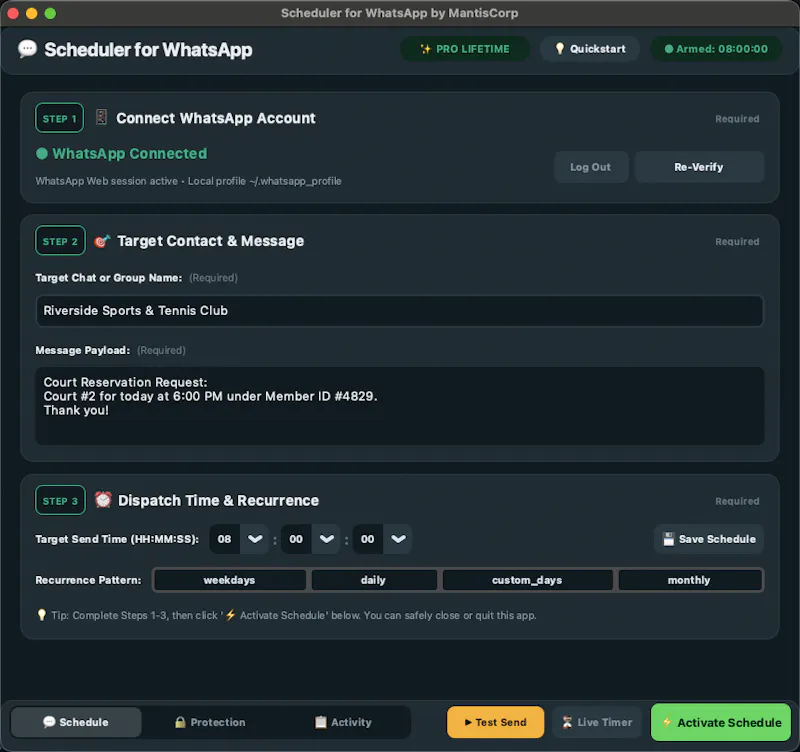Click the phone icon beside Connect WhatsApp Account
This screenshot has width=800, height=752.
(101, 117)
